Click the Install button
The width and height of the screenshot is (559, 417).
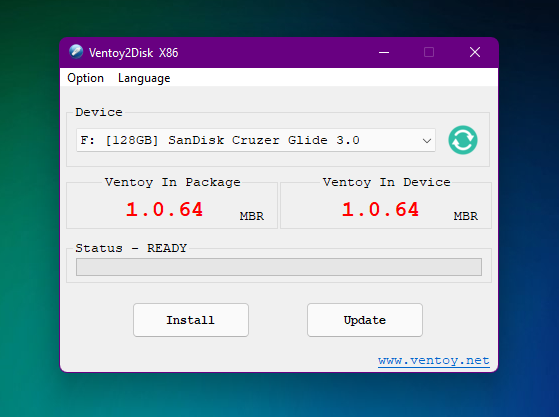(x=191, y=320)
